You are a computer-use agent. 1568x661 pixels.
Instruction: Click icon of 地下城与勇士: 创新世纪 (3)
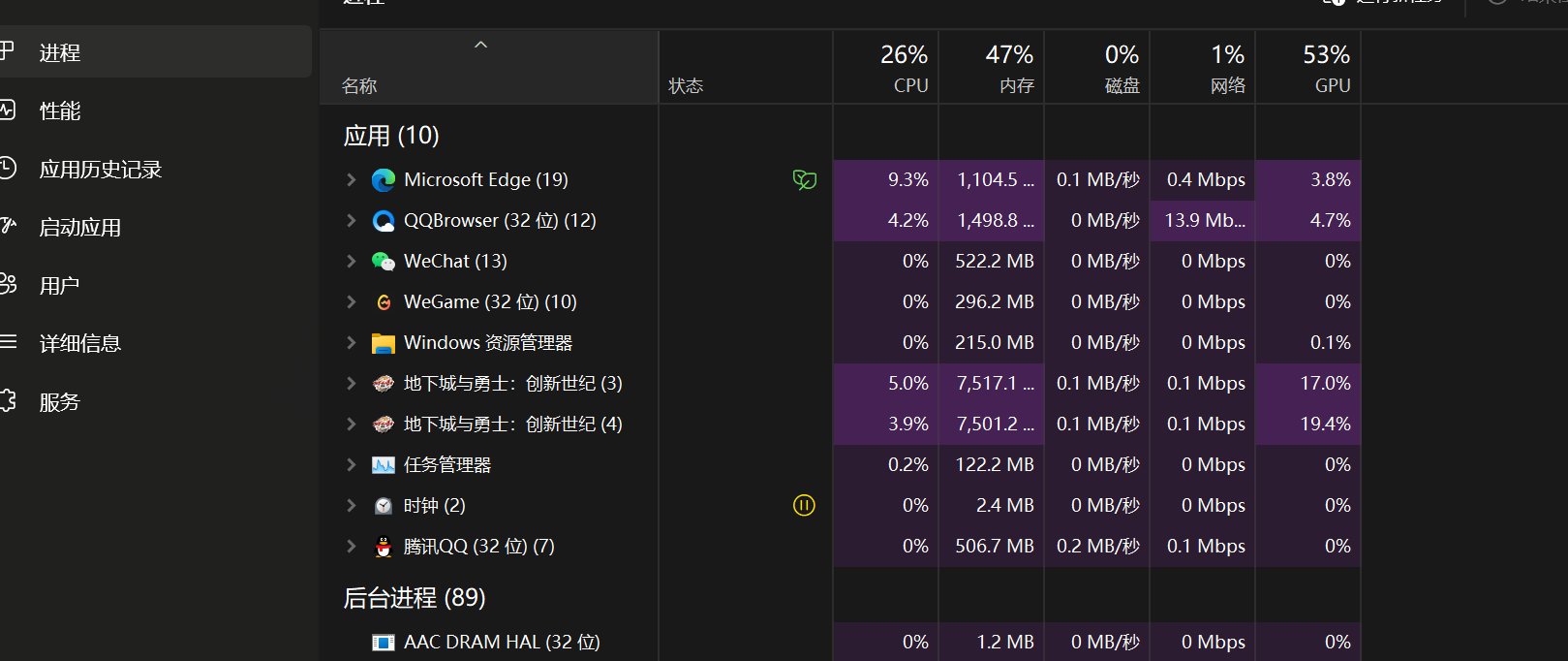tap(384, 383)
